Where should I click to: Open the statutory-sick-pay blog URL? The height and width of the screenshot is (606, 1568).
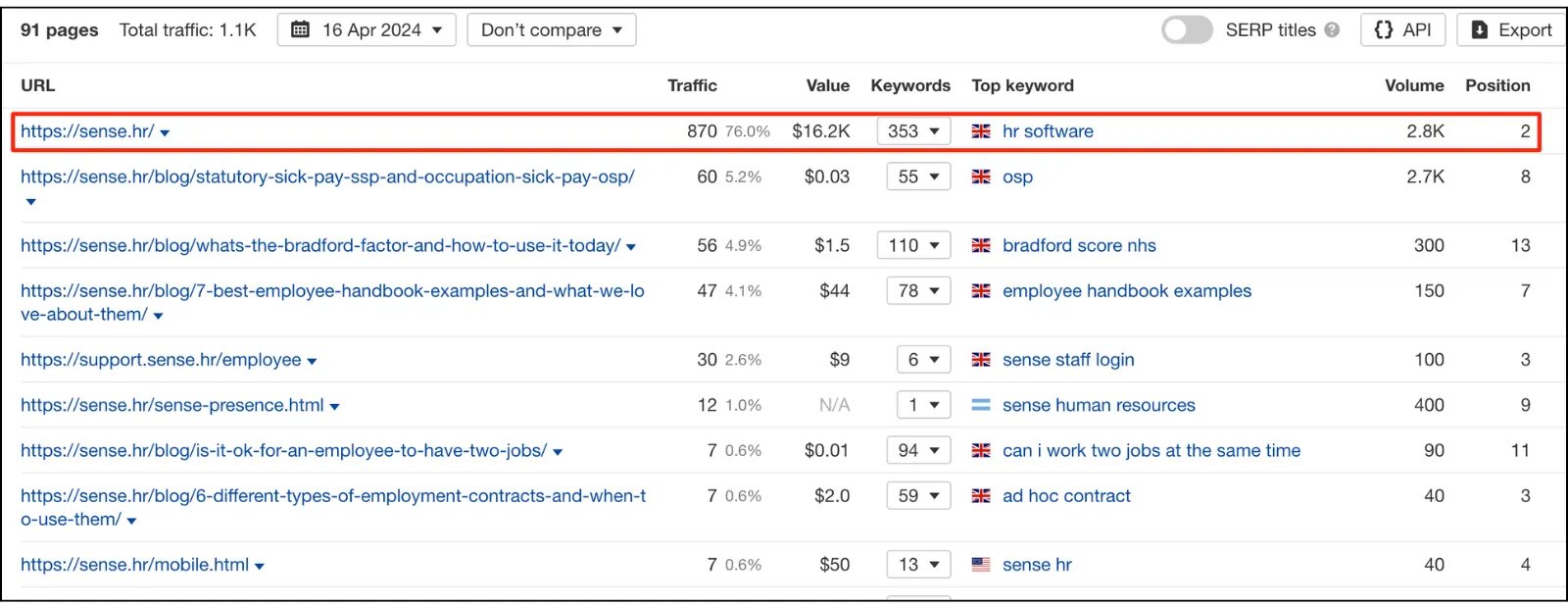[x=327, y=177]
